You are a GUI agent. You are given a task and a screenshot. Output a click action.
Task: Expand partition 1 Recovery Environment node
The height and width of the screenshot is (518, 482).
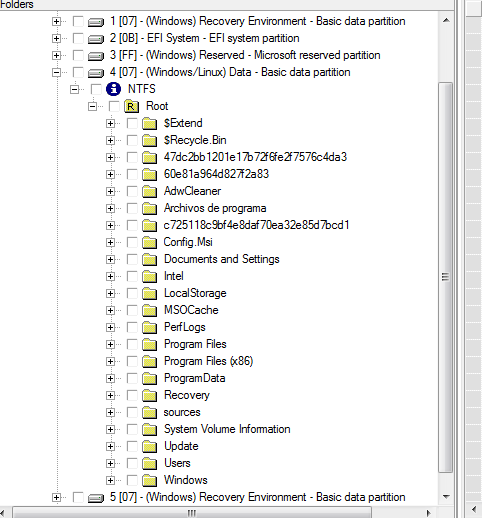56,21
